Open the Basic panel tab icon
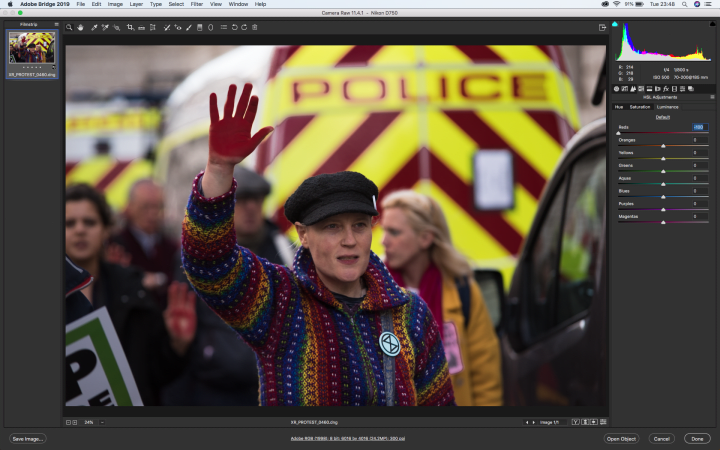 tap(616, 89)
